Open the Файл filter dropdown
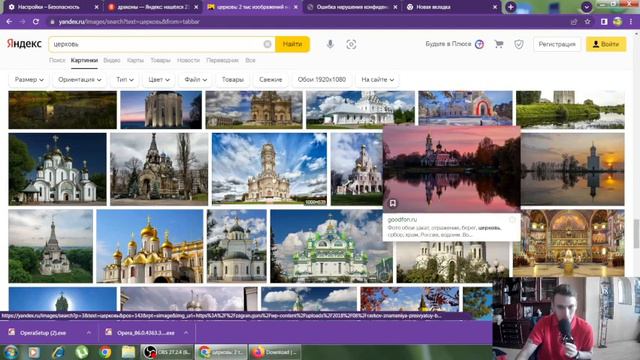The height and width of the screenshot is (360, 640). [196, 80]
